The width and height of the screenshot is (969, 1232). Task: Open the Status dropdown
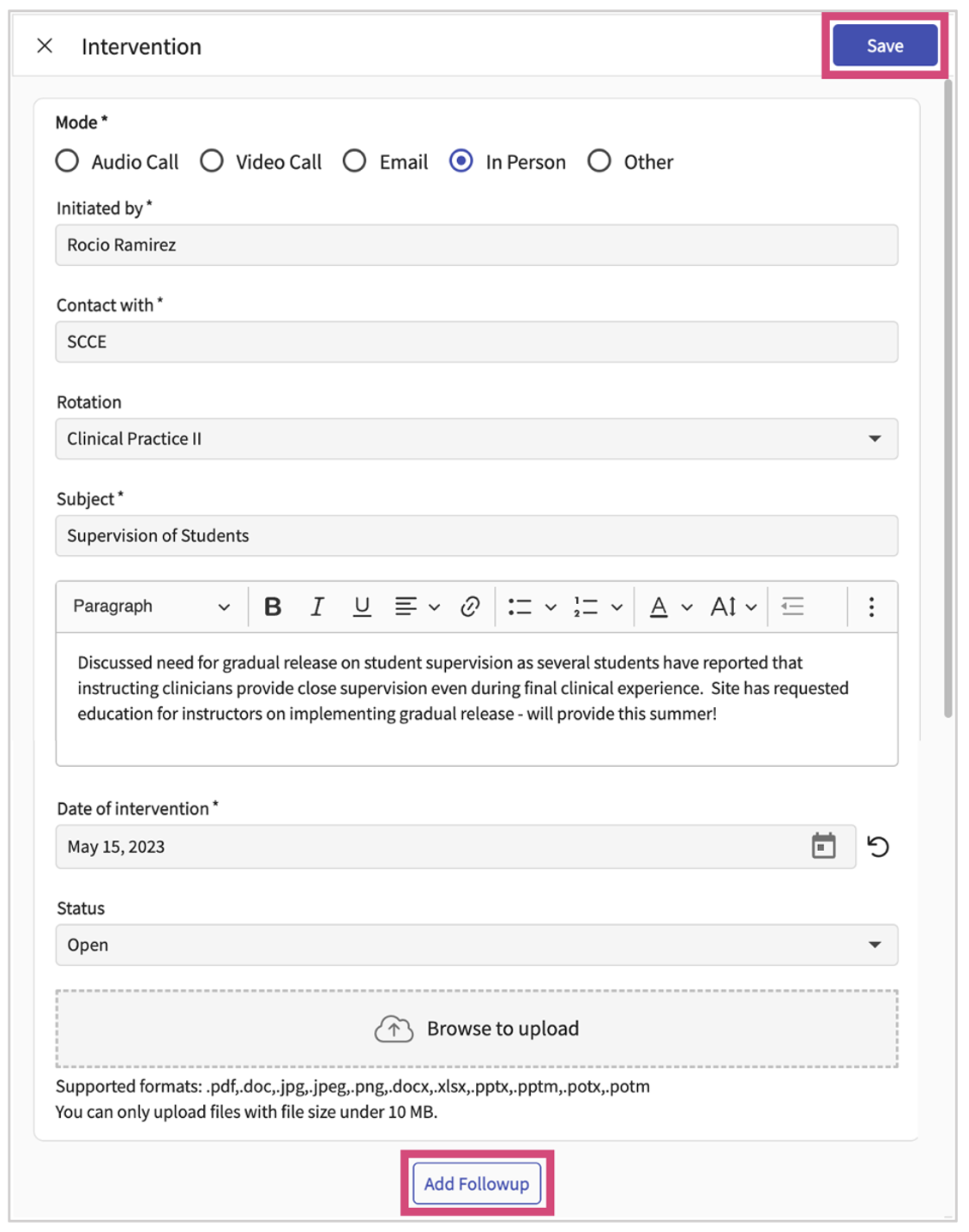point(874,945)
